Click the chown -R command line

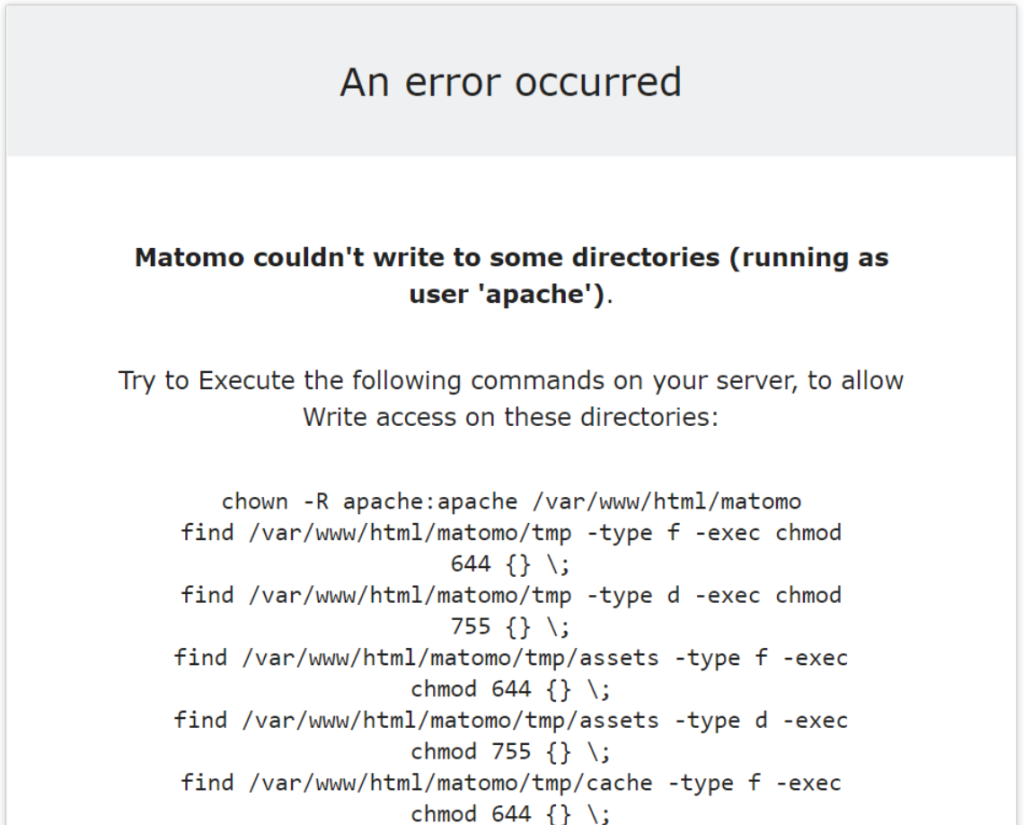click(511, 502)
